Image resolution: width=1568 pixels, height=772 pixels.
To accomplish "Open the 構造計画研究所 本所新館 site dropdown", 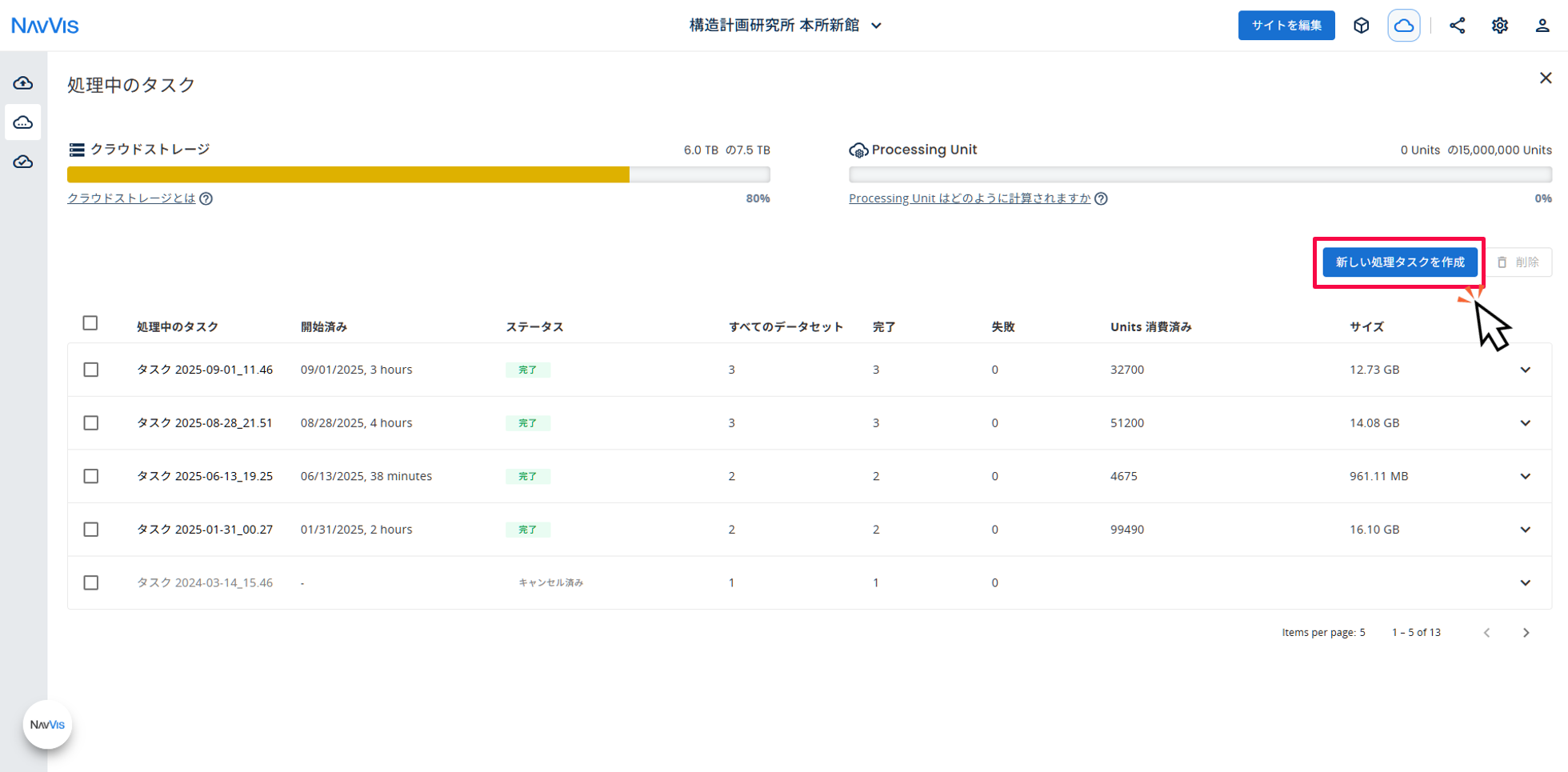I will point(786,26).
